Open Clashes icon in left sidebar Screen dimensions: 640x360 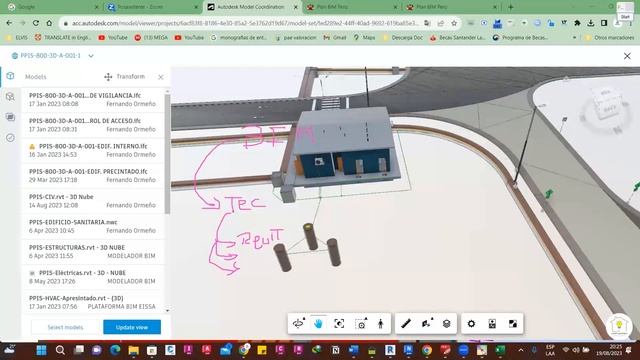(x=10, y=97)
